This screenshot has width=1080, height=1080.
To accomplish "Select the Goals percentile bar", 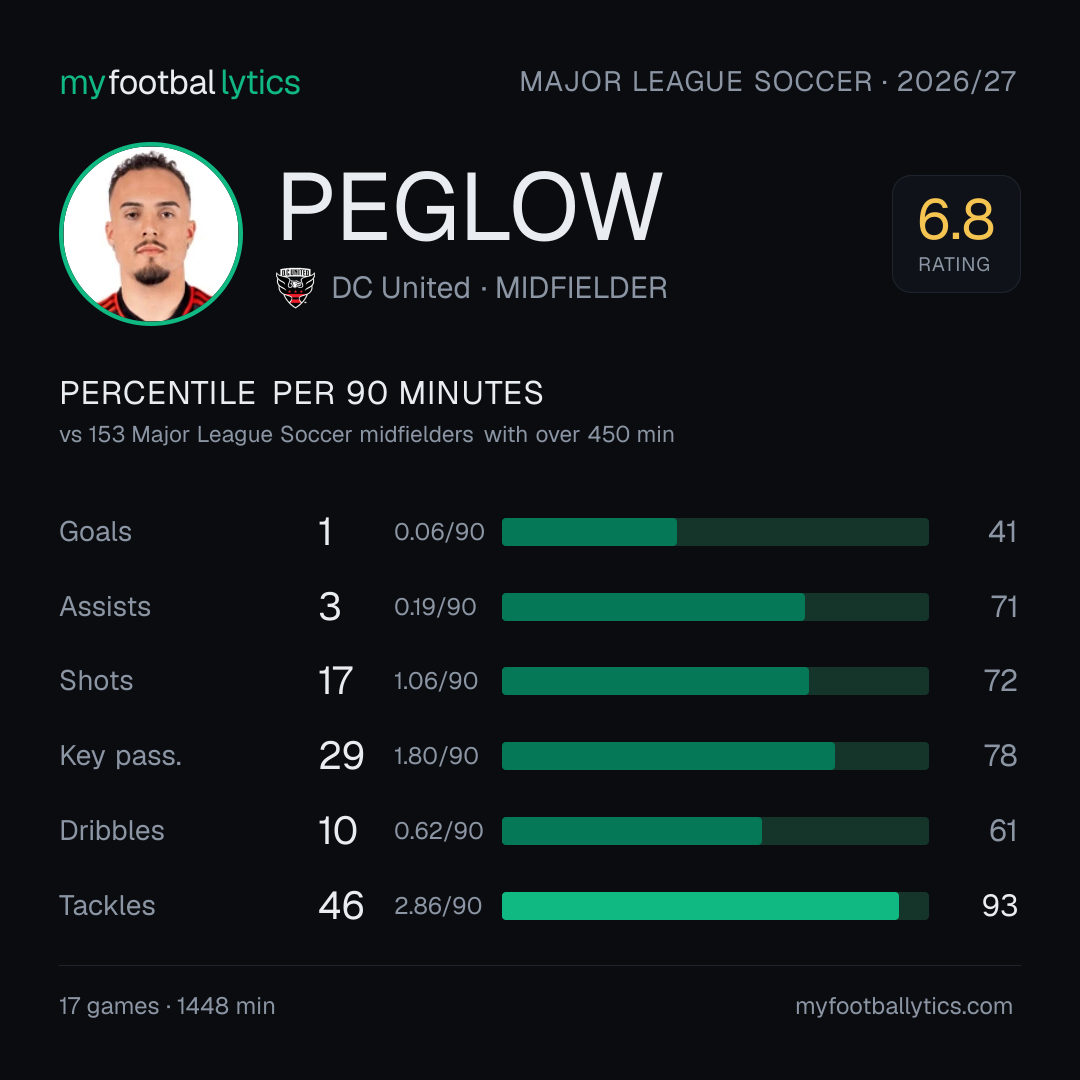I will pyautogui.click(x=715, y=532).
